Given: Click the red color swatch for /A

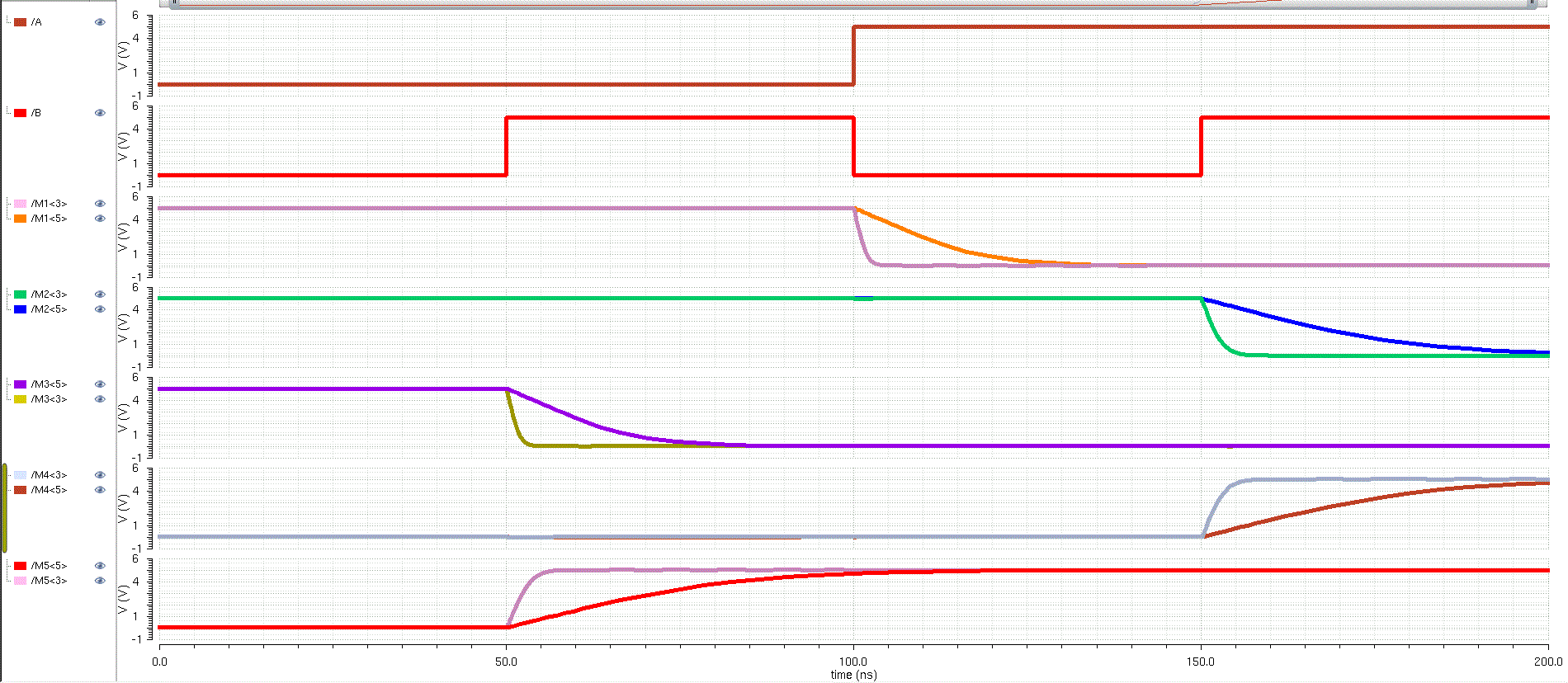Looking at the screenshot, I should [21, 22].
